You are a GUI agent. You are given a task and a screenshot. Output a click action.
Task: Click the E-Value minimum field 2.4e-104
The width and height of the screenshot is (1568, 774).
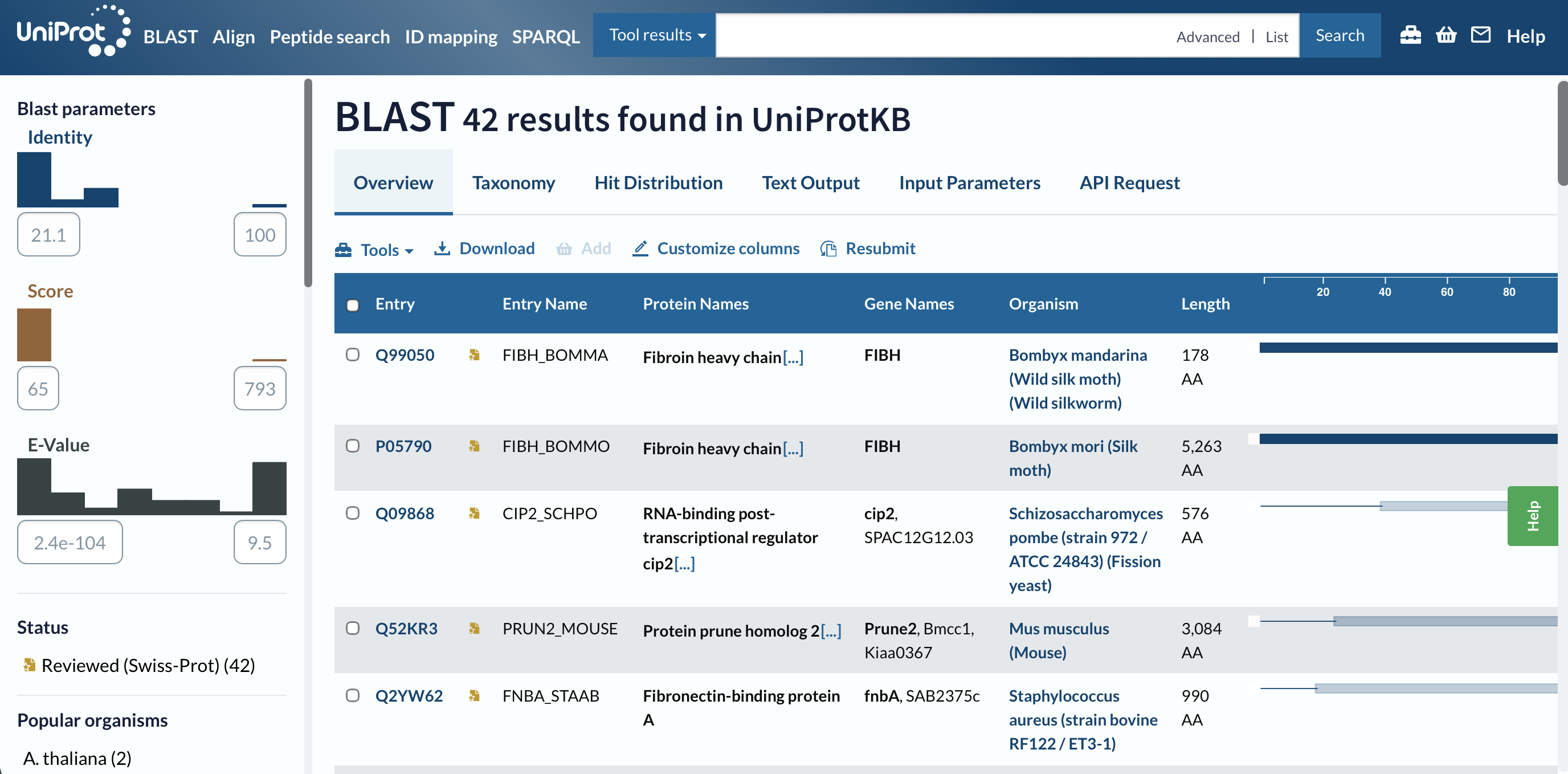[70, 542]
